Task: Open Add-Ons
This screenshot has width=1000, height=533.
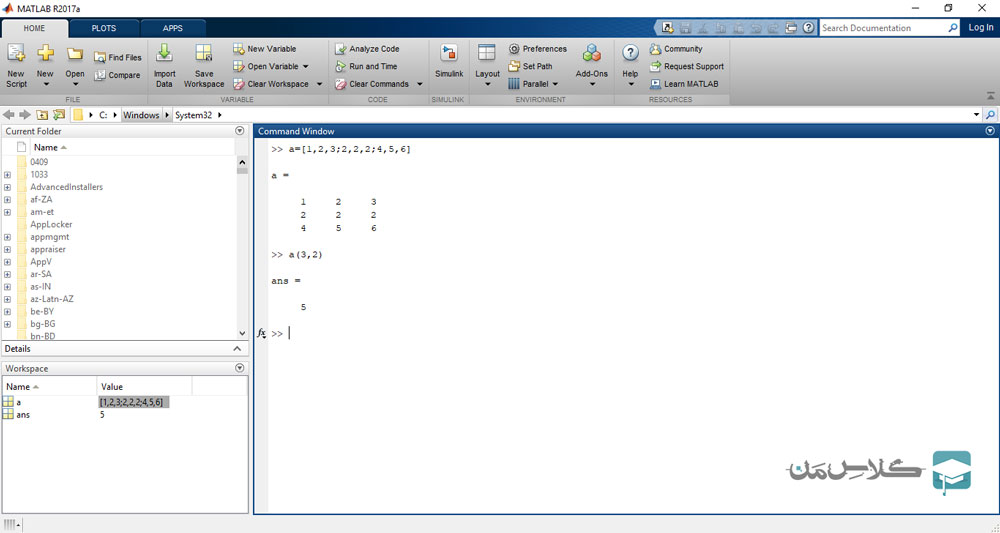Action: (592, 66)
